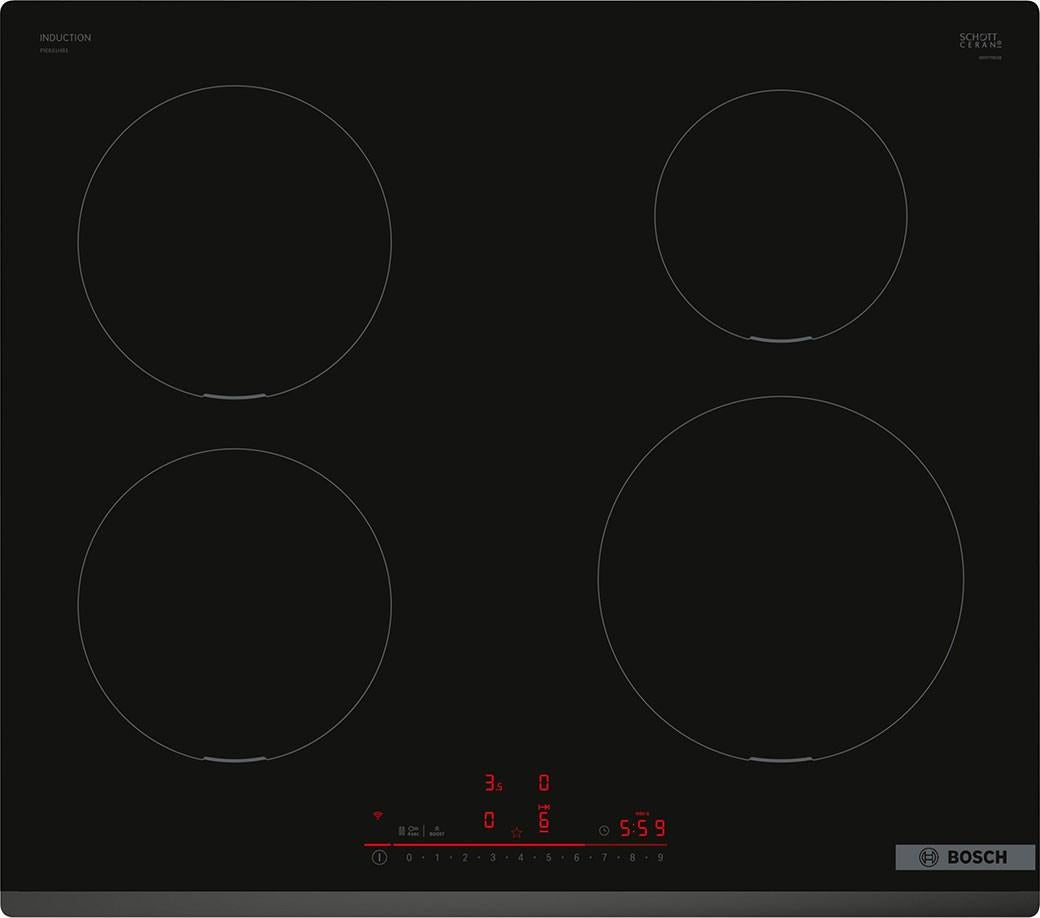Screen dimensions: 1040x918
Task: Select the front-left zone display showing 0
Action: pos(489,820)
